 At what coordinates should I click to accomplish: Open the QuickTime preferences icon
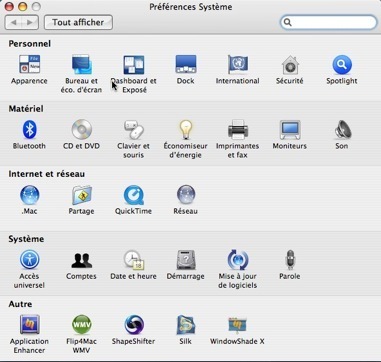(x=134, y=195)
